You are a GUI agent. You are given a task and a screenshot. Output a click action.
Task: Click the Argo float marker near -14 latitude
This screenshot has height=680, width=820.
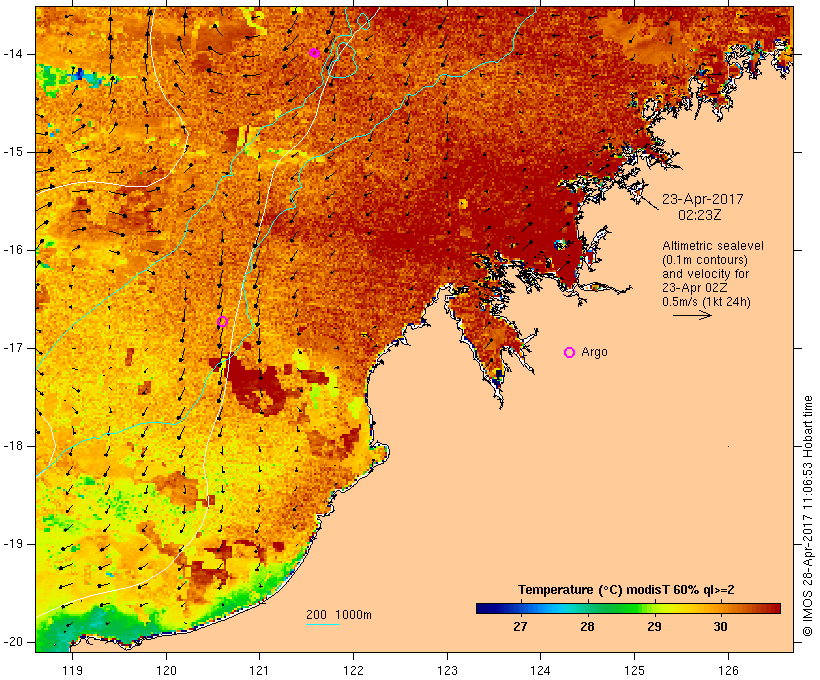[x=314, y=53]
